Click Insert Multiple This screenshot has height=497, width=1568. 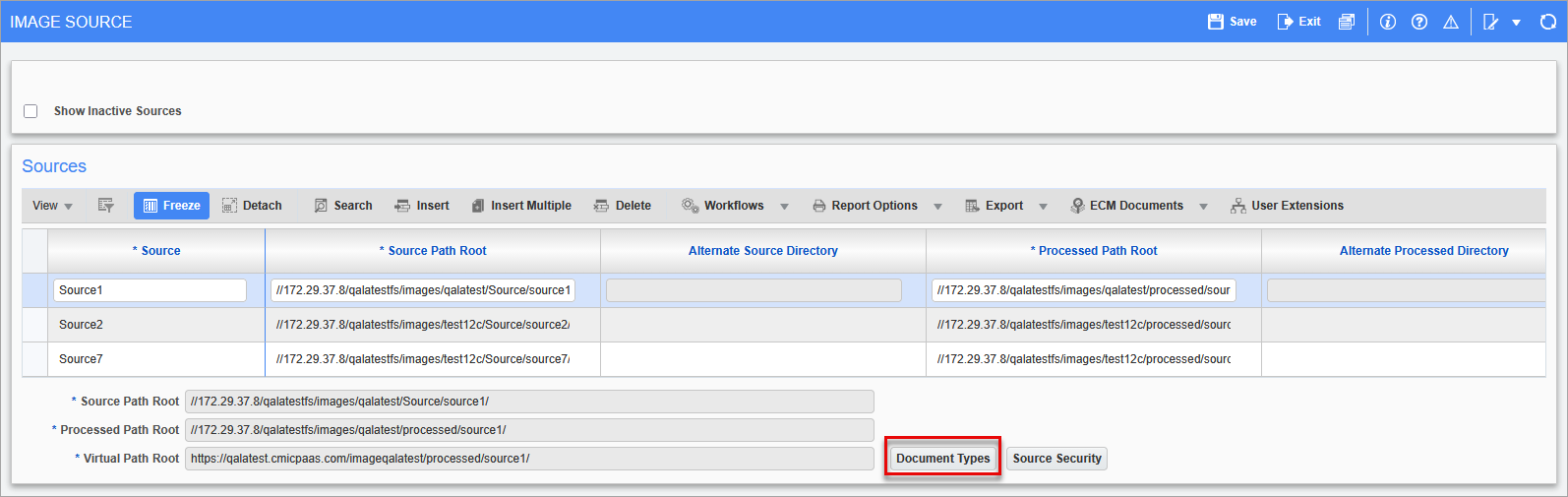[x=521, y=206]
